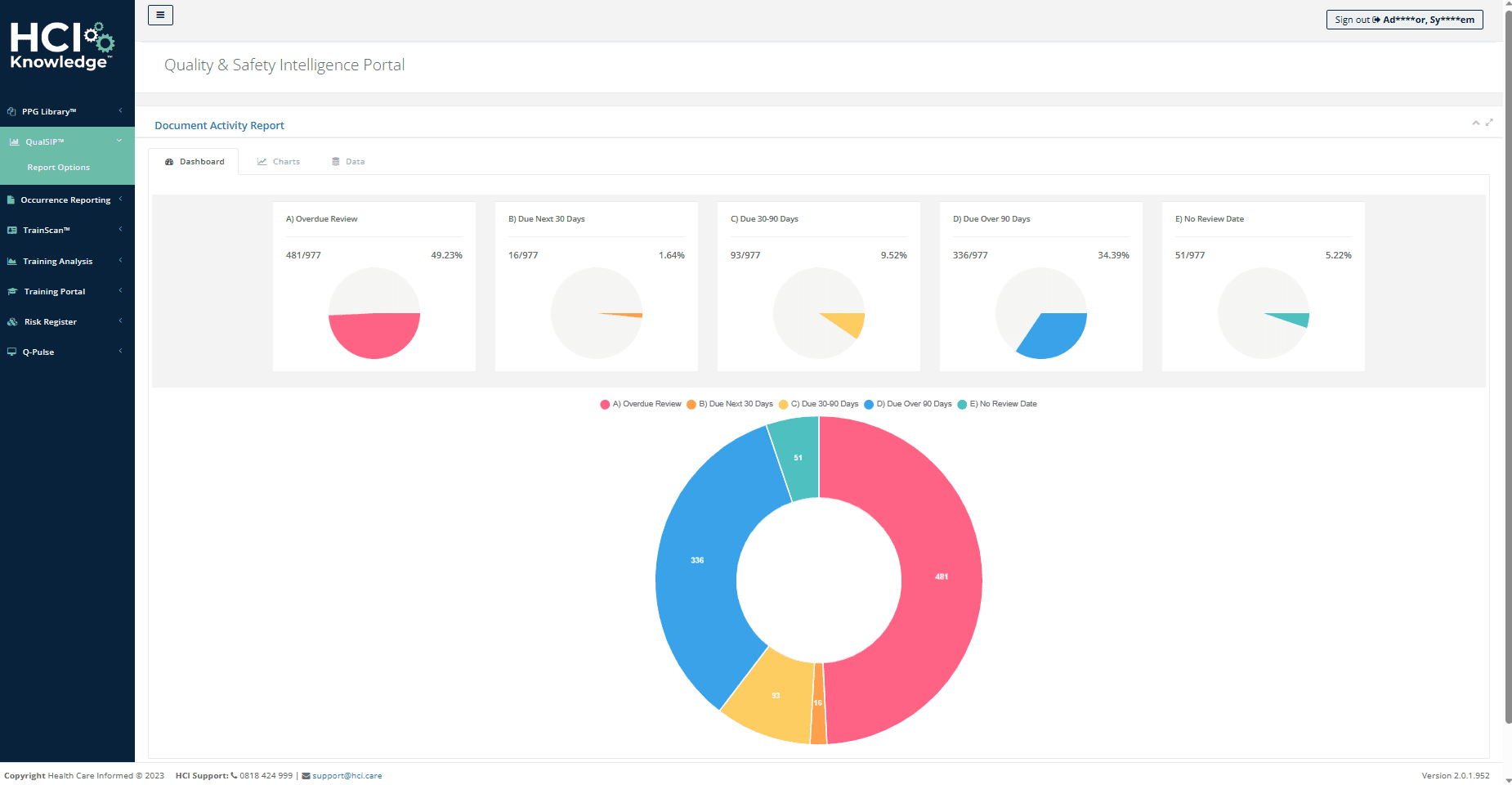Open Report Options under QualSIP

pyautogui.click(x=59, y=168)
